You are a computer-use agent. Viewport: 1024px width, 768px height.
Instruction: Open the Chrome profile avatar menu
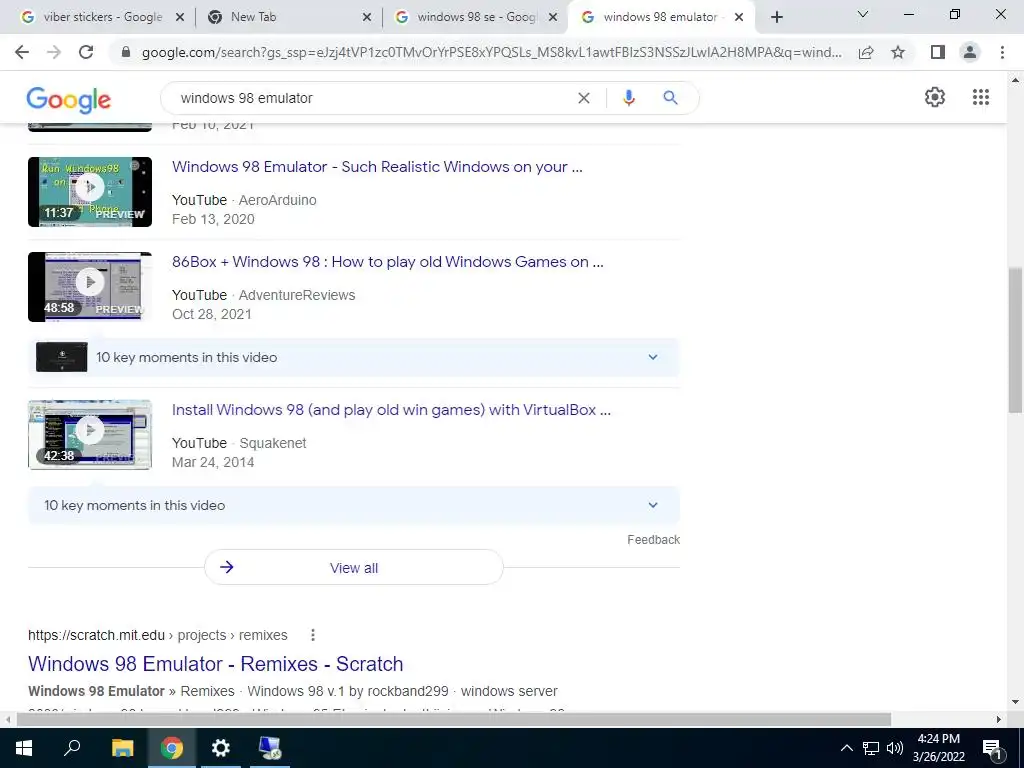970,52
